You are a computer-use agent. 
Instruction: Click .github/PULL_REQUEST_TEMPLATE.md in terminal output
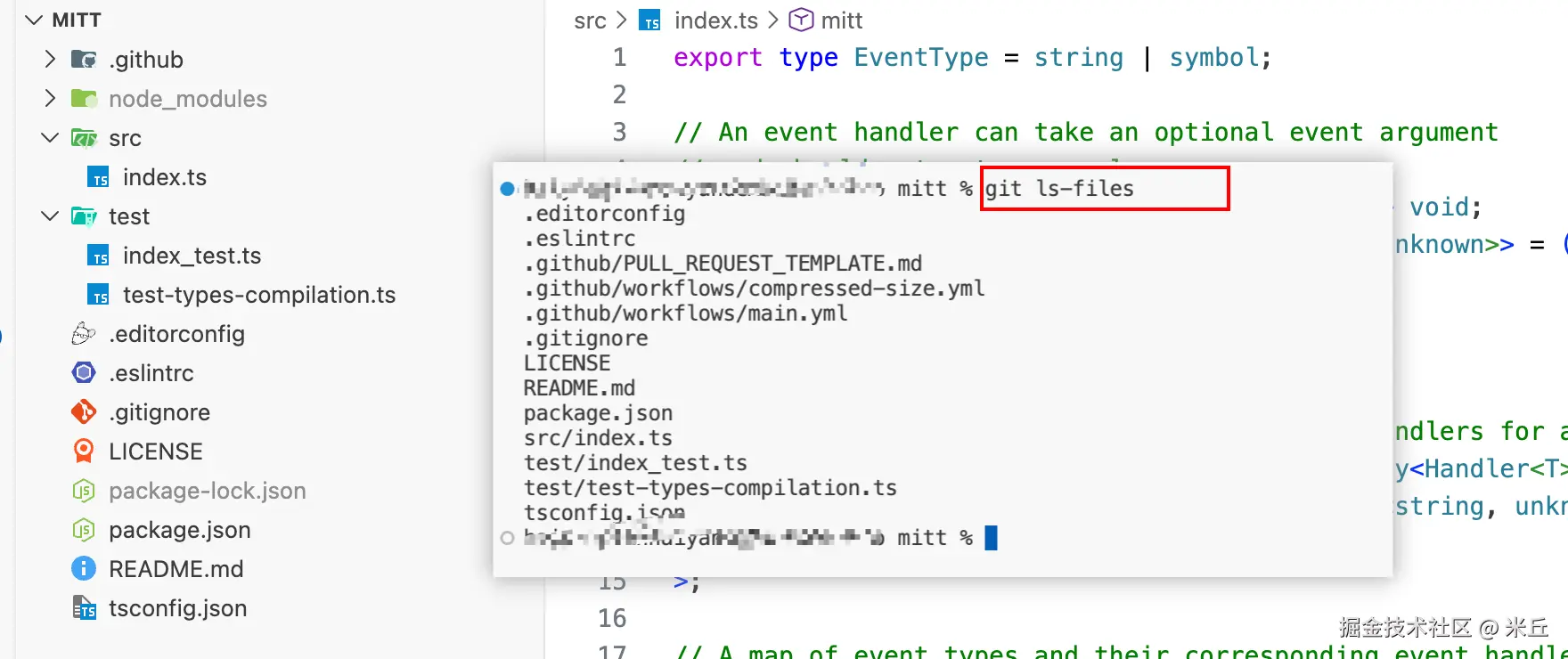pos(723,264)
